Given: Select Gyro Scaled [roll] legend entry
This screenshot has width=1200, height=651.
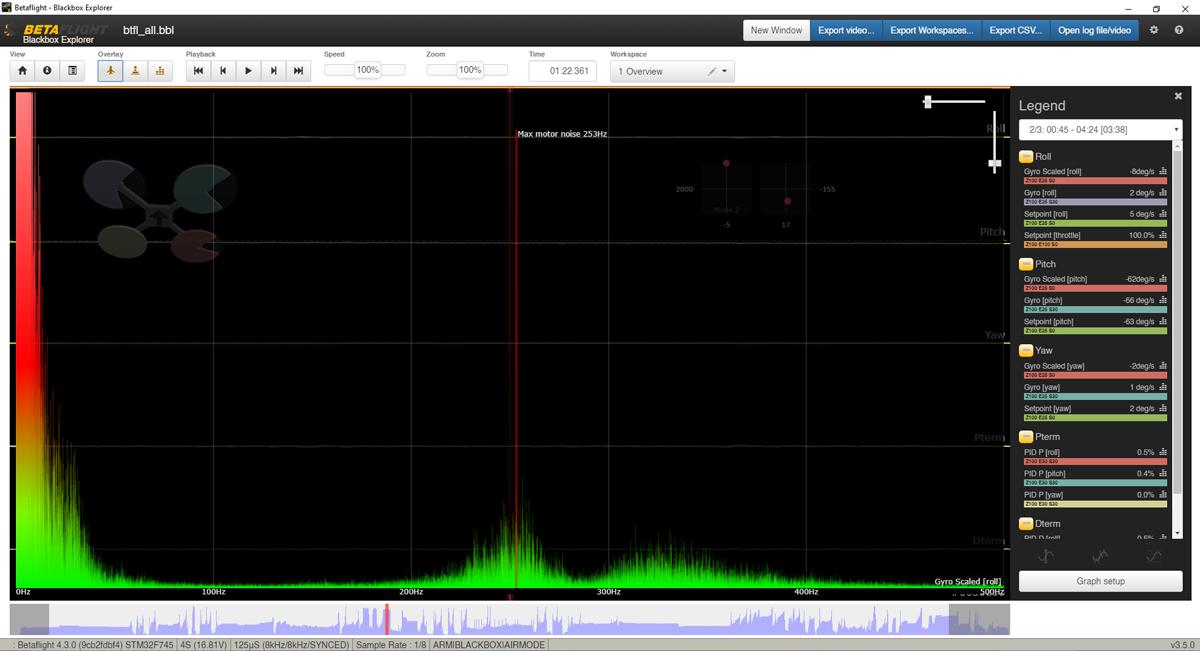Looking at the screenshot, I should tap(1052, 171).
